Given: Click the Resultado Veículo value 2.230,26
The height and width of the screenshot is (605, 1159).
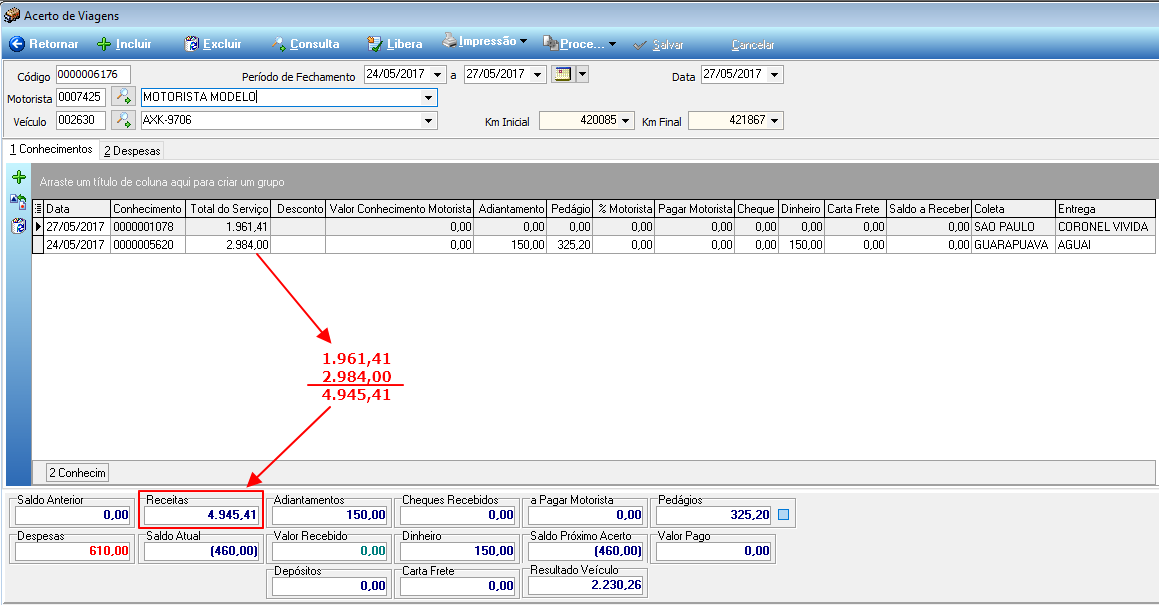Looking at the screenshot, I should click(585, 585).
